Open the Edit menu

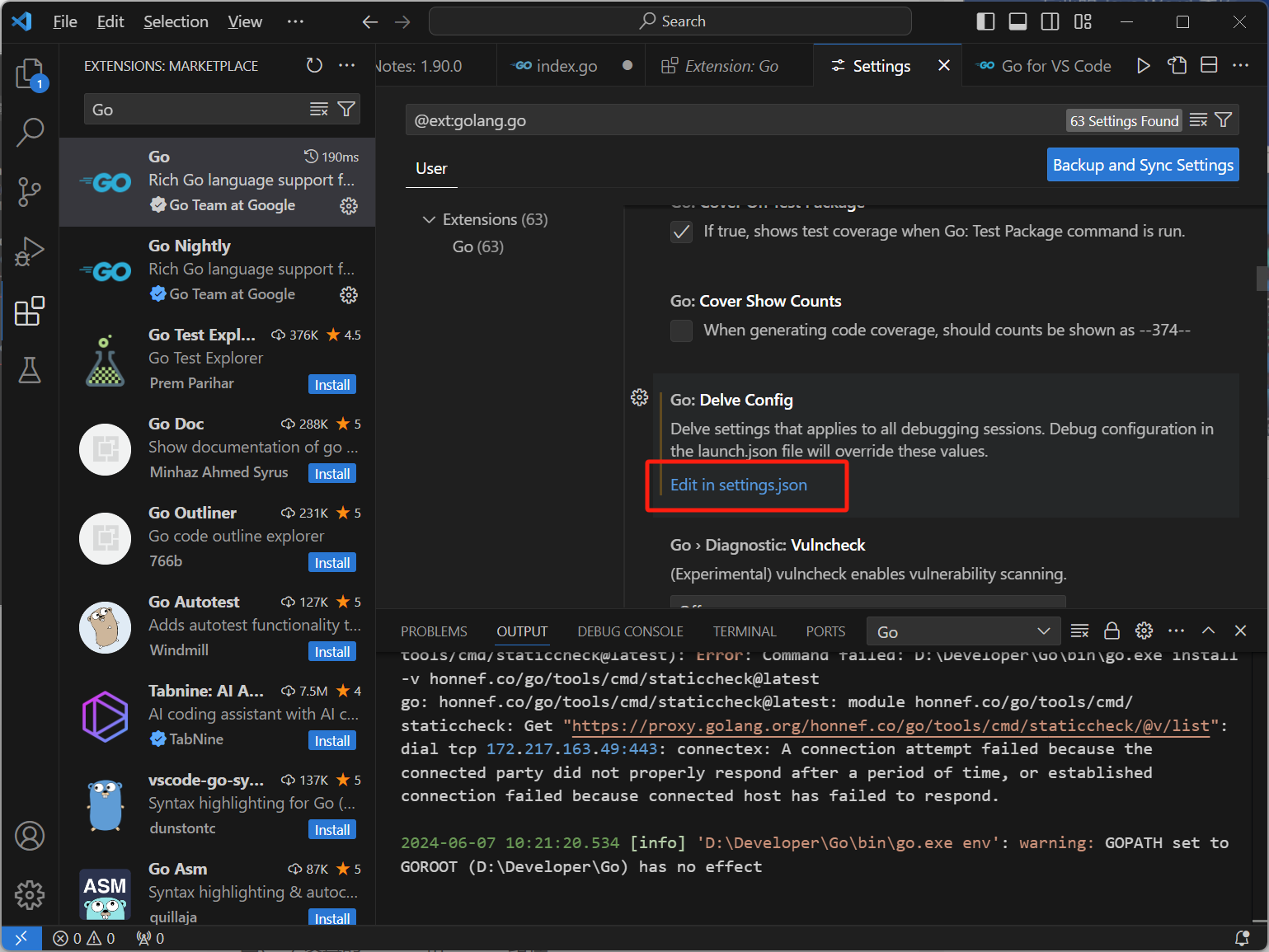pos(110,21)
